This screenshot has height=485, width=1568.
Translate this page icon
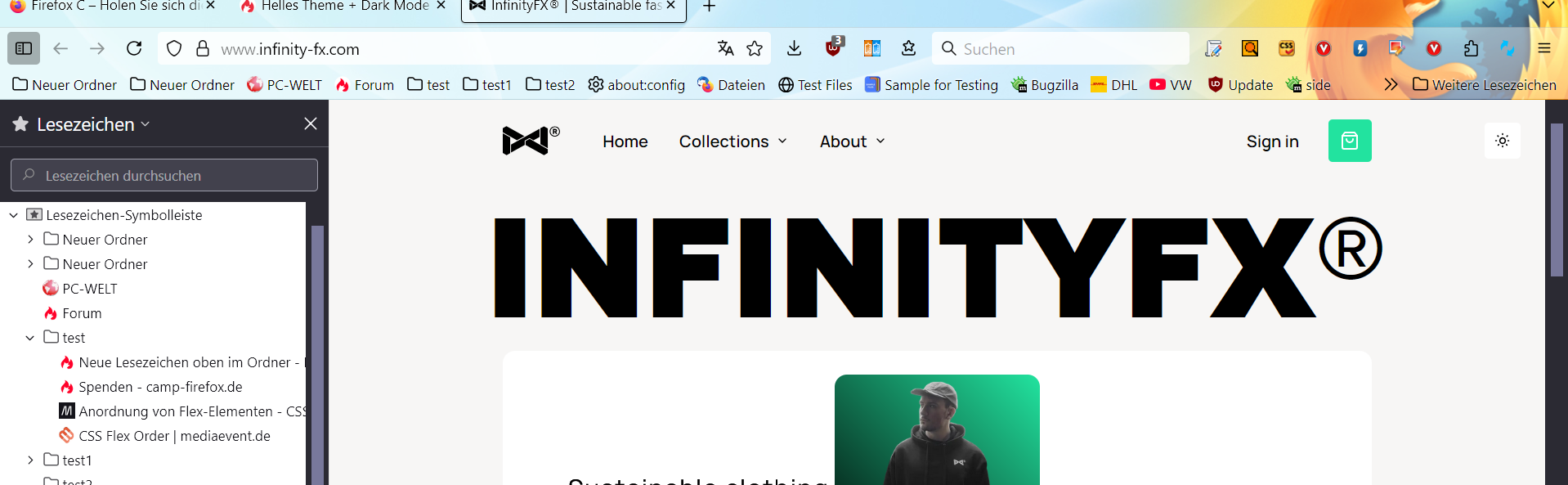(725, 49)
